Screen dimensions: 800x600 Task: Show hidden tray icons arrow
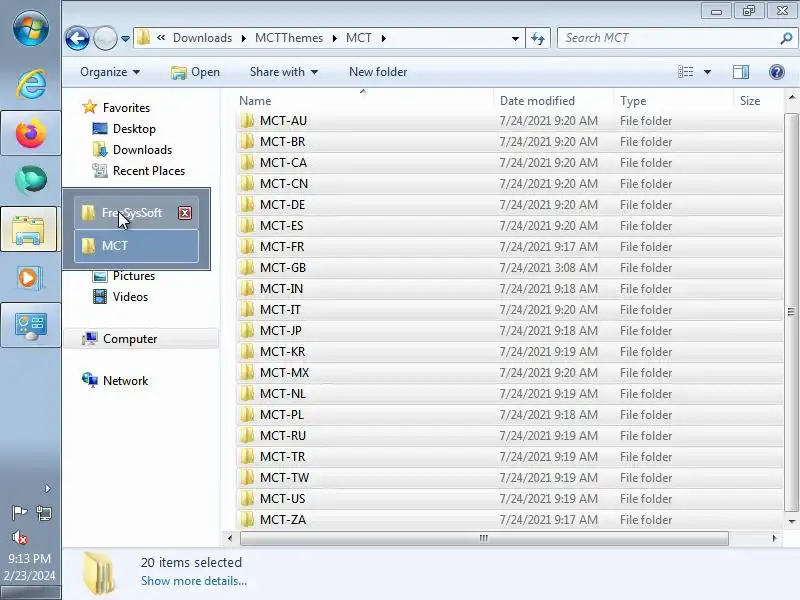[x=47, y=489]
